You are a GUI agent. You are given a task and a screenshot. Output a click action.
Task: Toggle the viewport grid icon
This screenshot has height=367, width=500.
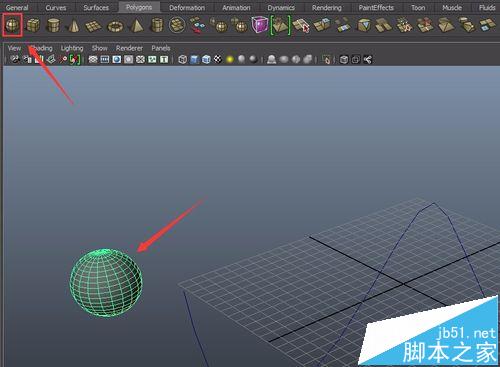(93, 59)
